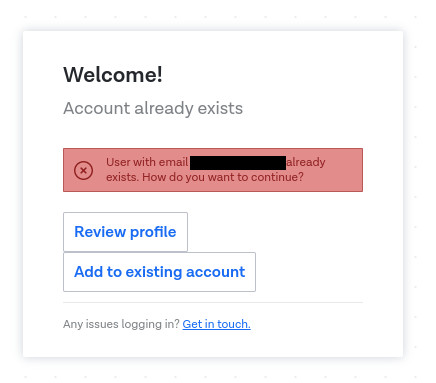Click the Welcome! heading
436x383 pixels.
point(113,74)
